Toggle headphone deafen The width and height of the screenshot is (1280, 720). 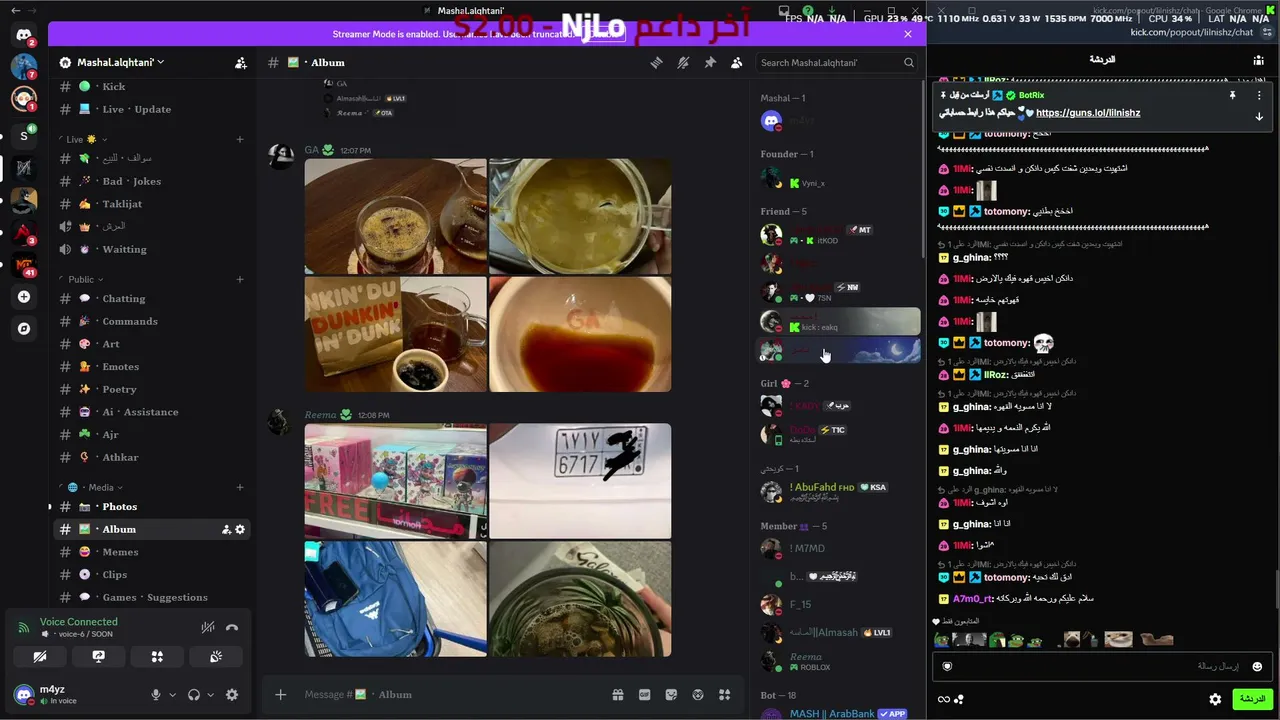pyautogui.click(x=194, y=695)
